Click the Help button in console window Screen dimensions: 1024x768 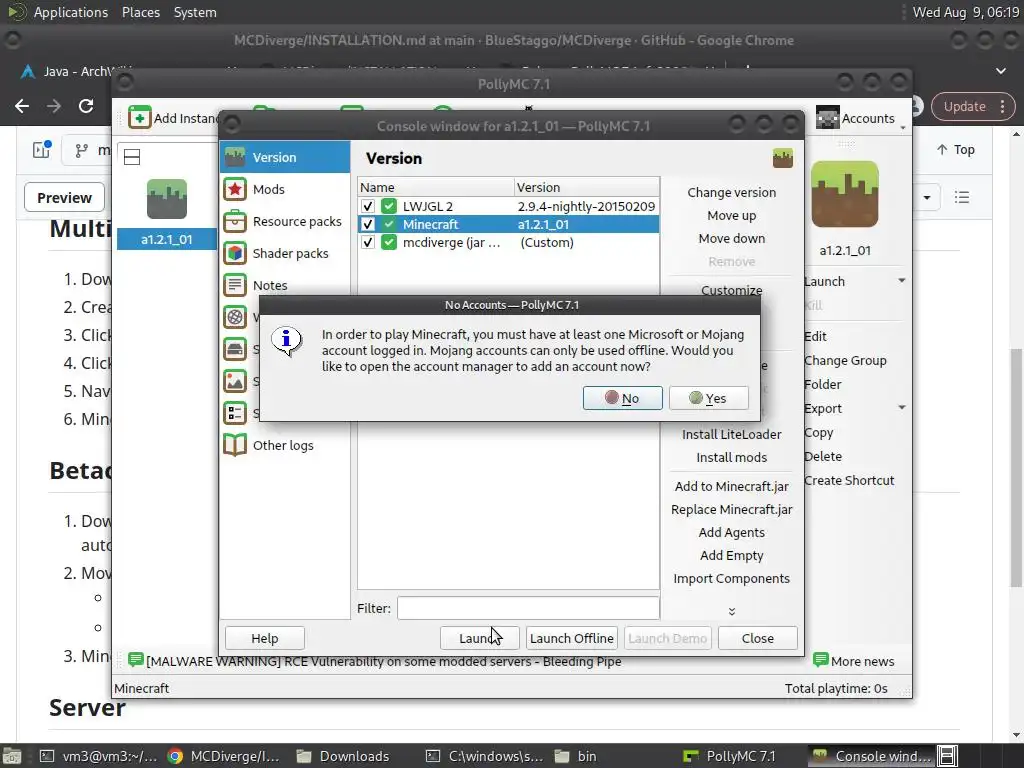click(x=264, y=638)
